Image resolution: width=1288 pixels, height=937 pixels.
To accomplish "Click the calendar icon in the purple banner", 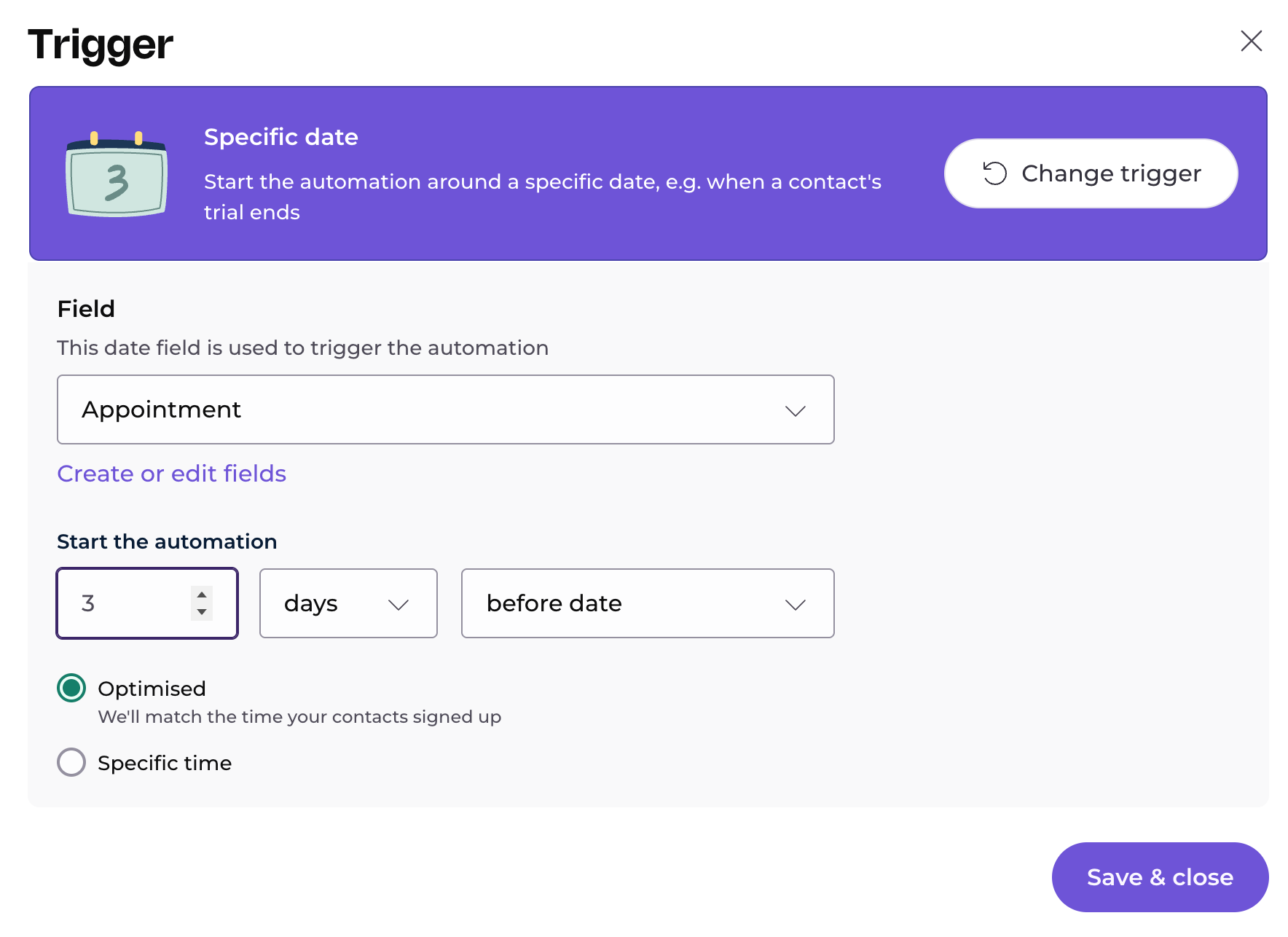I will point(117,175).
